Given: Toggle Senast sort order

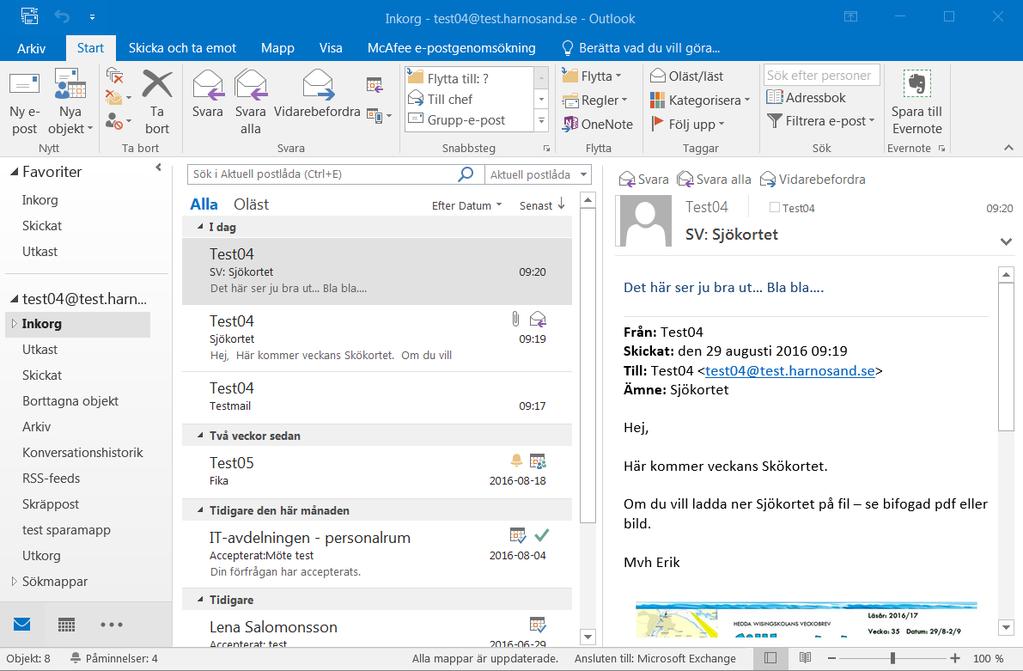Looking at the screenshot, I should 542,205.
